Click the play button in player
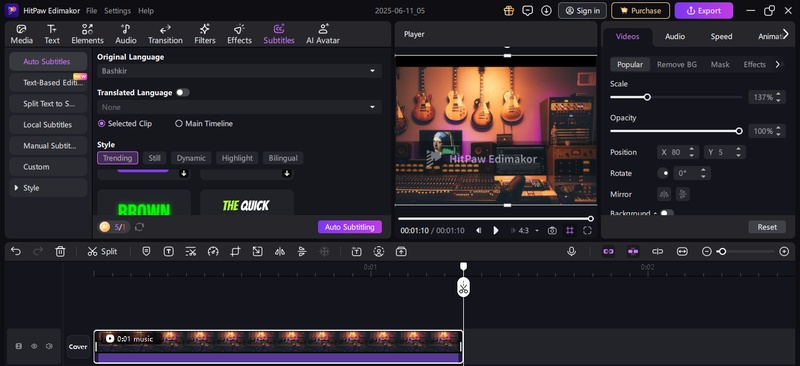 point(495,231)
